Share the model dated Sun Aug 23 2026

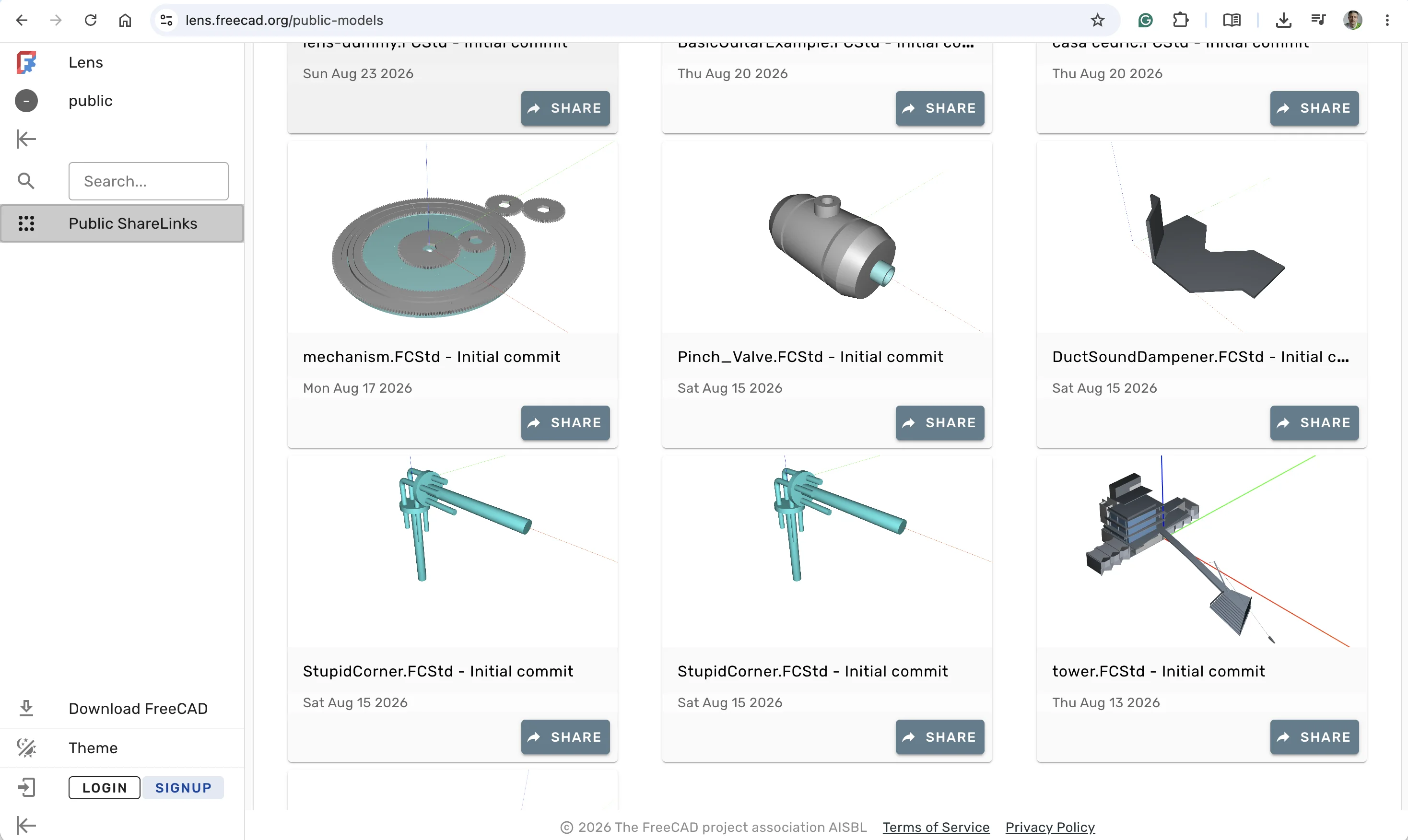click(x=565, y=108)
